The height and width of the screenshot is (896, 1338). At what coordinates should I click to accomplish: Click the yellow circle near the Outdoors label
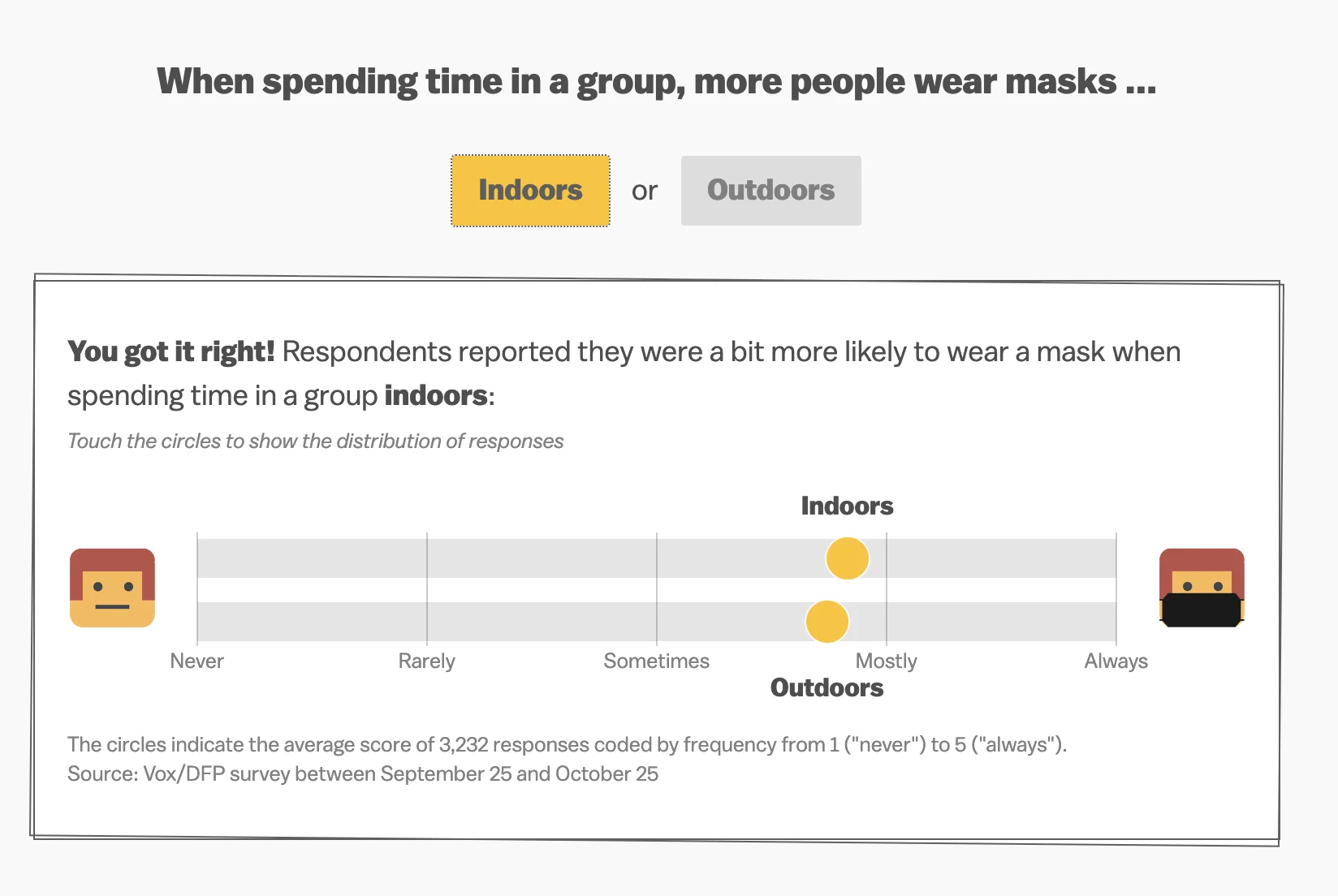pos(827,620)
